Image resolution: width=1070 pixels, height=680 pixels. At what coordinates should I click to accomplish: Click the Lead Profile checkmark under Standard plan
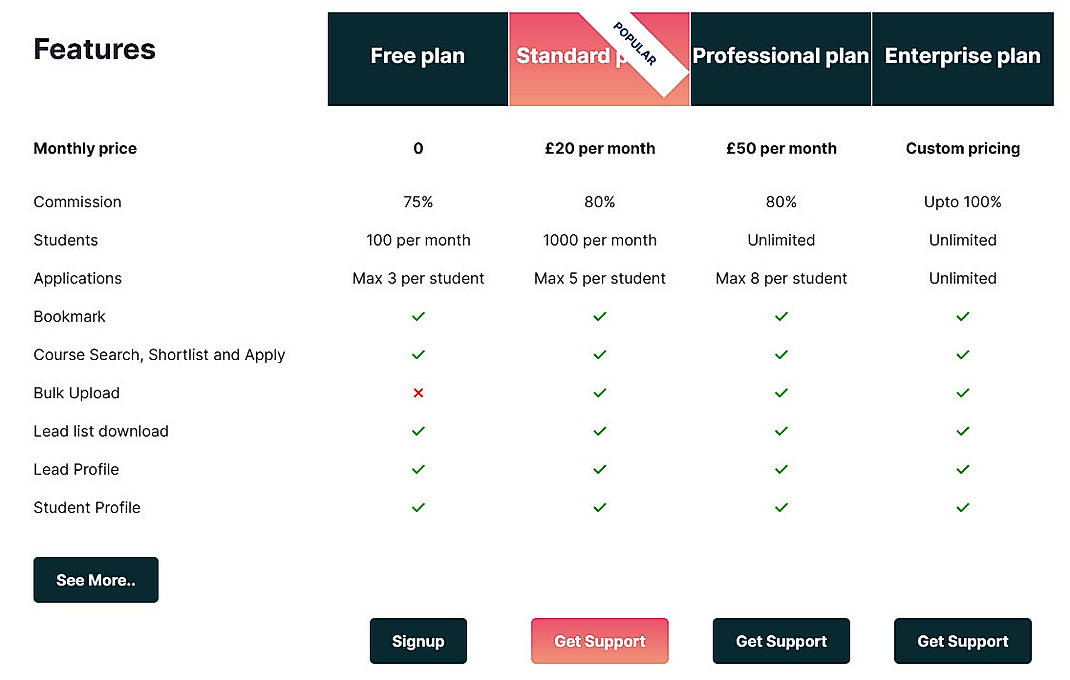pos(599,469)
